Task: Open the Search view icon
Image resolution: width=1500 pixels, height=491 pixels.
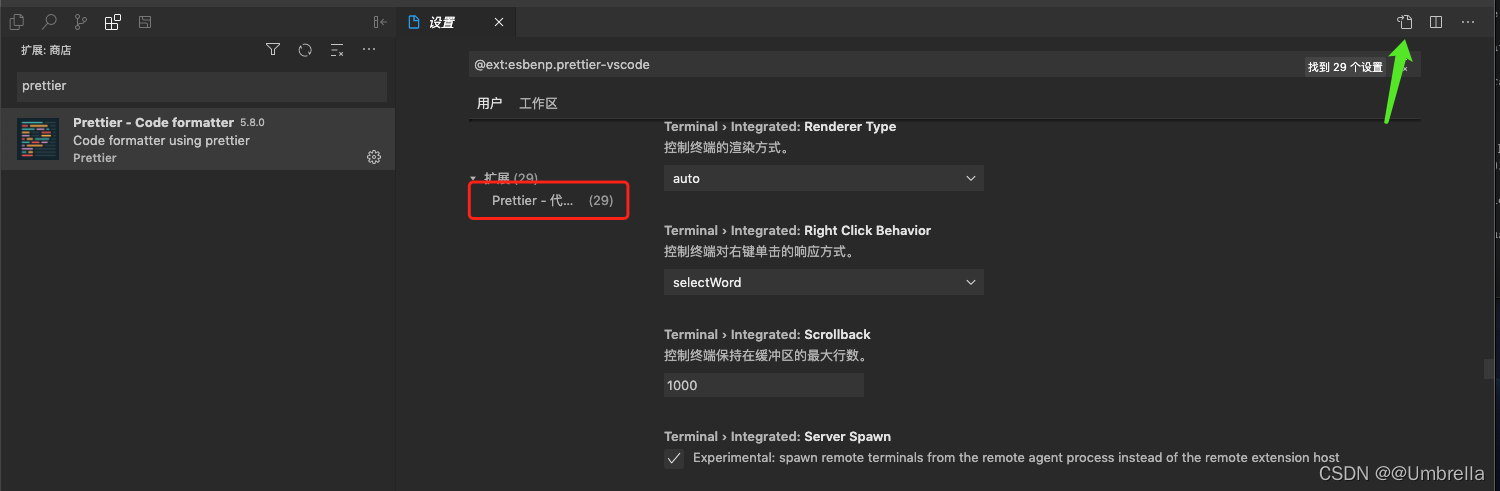Action: 49,22
